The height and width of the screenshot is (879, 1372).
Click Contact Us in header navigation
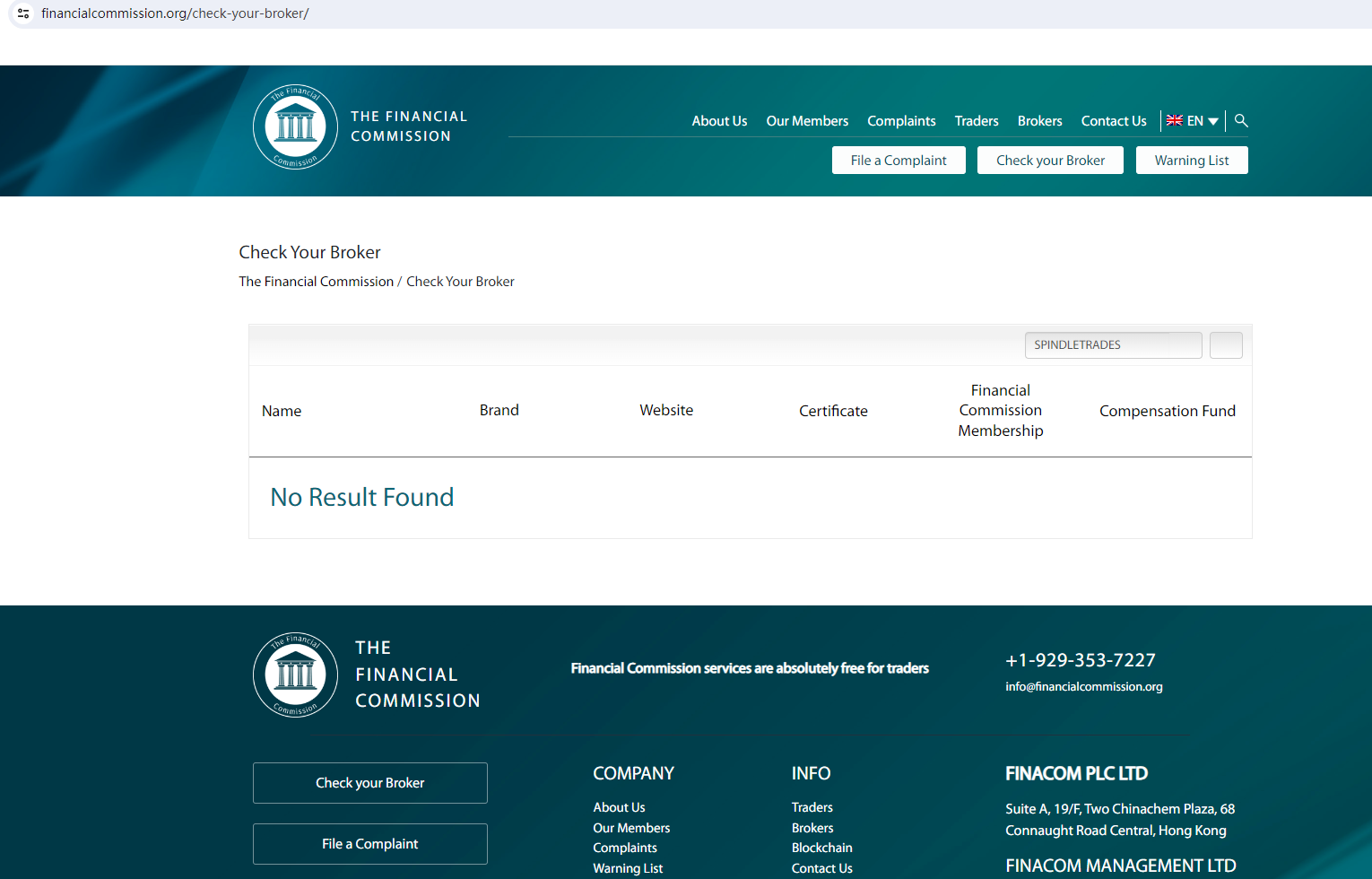tap(1114, 121)
